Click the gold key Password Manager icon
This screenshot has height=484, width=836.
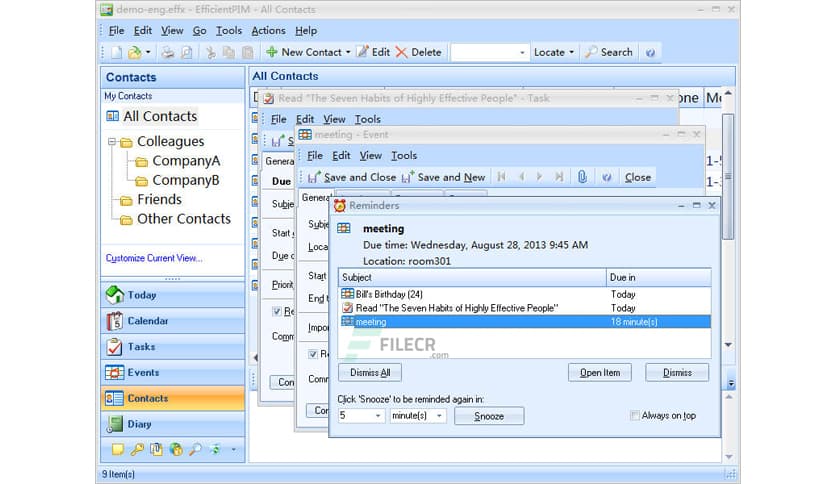point(137,449)
